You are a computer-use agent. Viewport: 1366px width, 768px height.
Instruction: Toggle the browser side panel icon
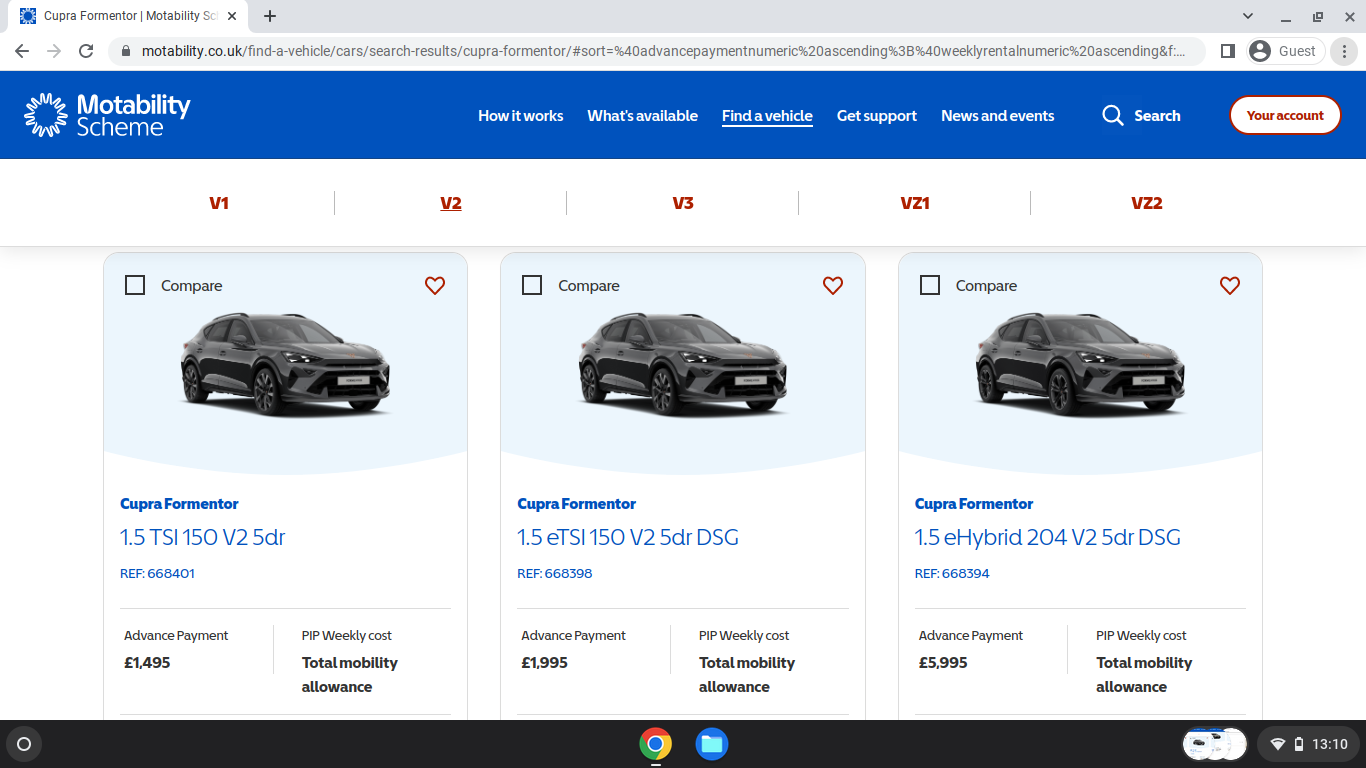(x=1228, y=51)
